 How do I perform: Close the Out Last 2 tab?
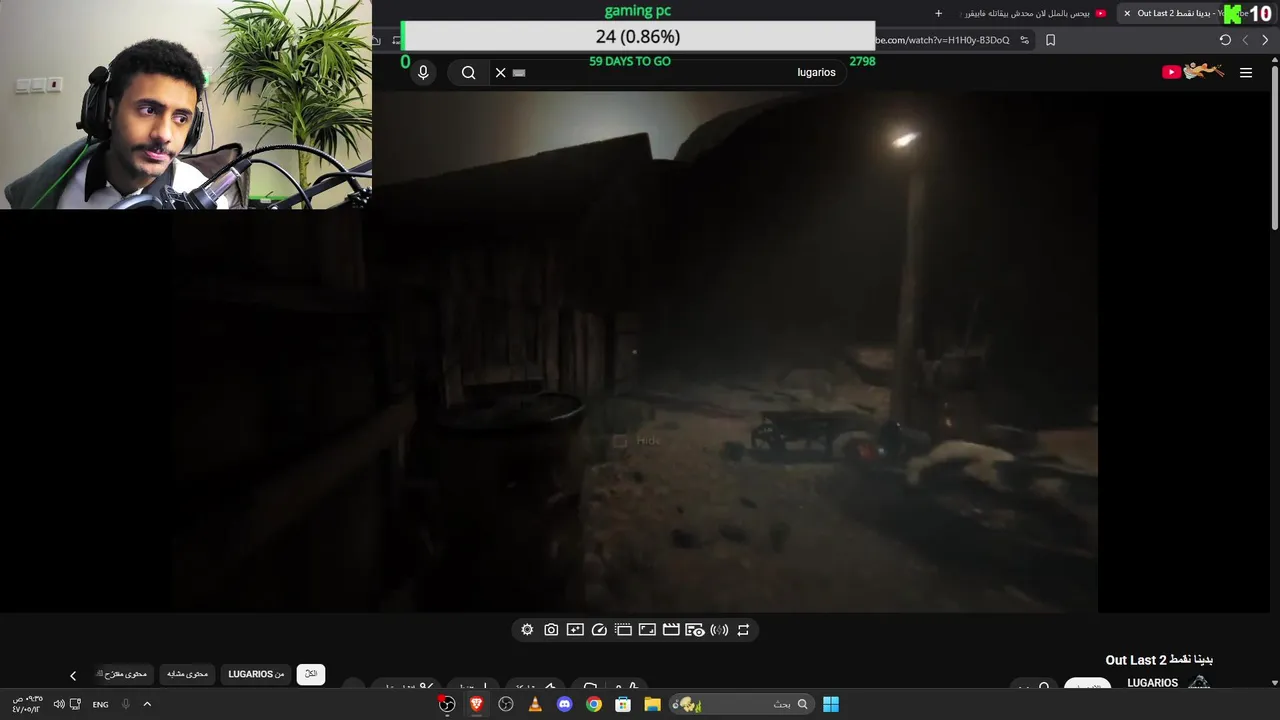pos(1127,13)
